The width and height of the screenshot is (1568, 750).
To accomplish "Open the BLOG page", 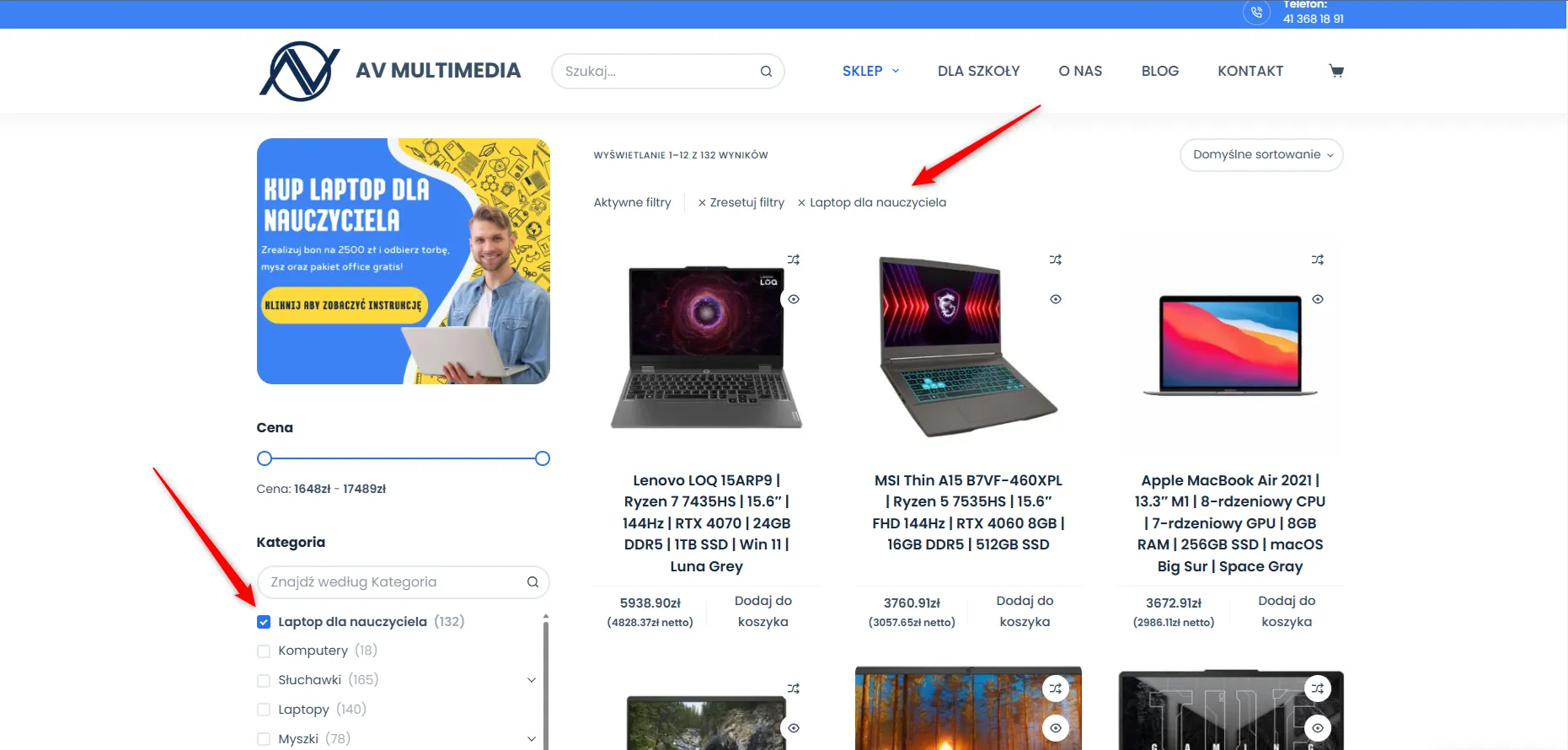I will pos(1159,72).
